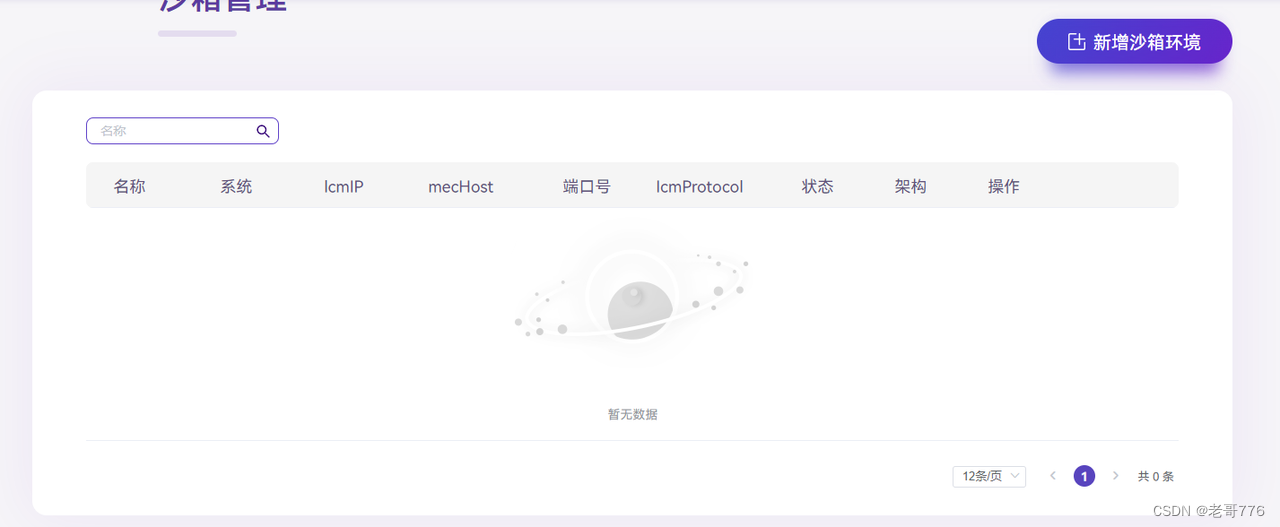Select page 1 in pagination
The height and width of the screenshot is (527, 1280).
tap(1084, 476)
